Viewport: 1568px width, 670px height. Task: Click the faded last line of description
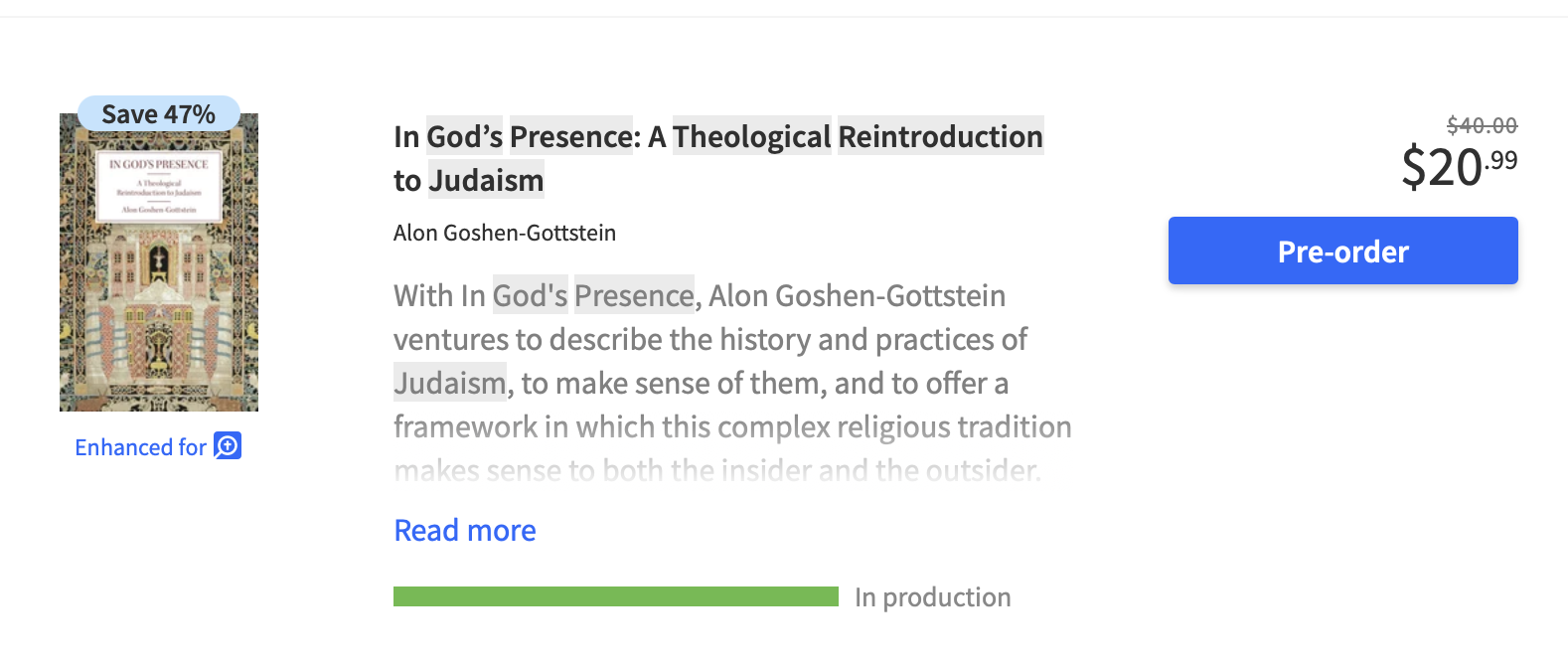click(x=716, y=470)
